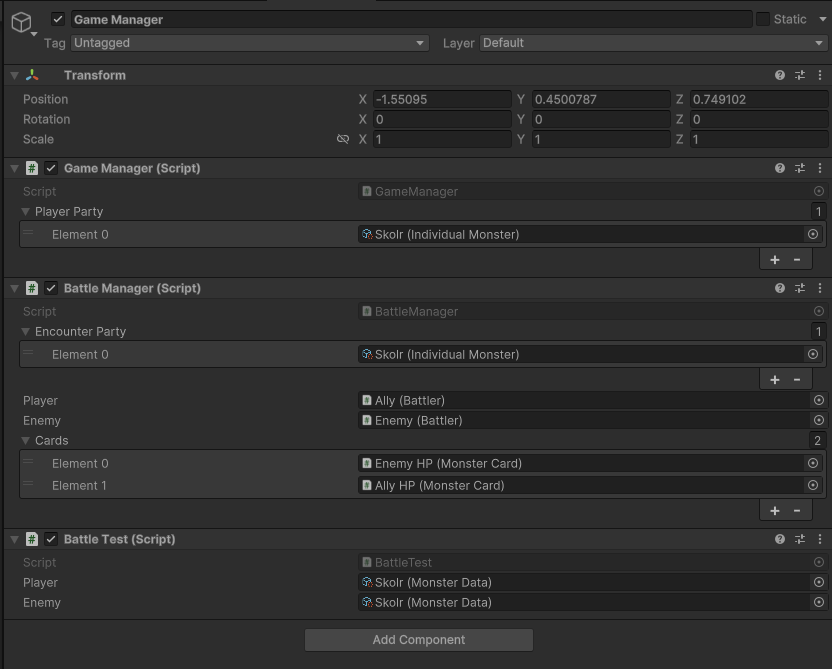Image resolution: width=832 pixels, height=669 pixels.
Task: Open object picker for Battle Test Enemy field
Action: tap(819, 602)
